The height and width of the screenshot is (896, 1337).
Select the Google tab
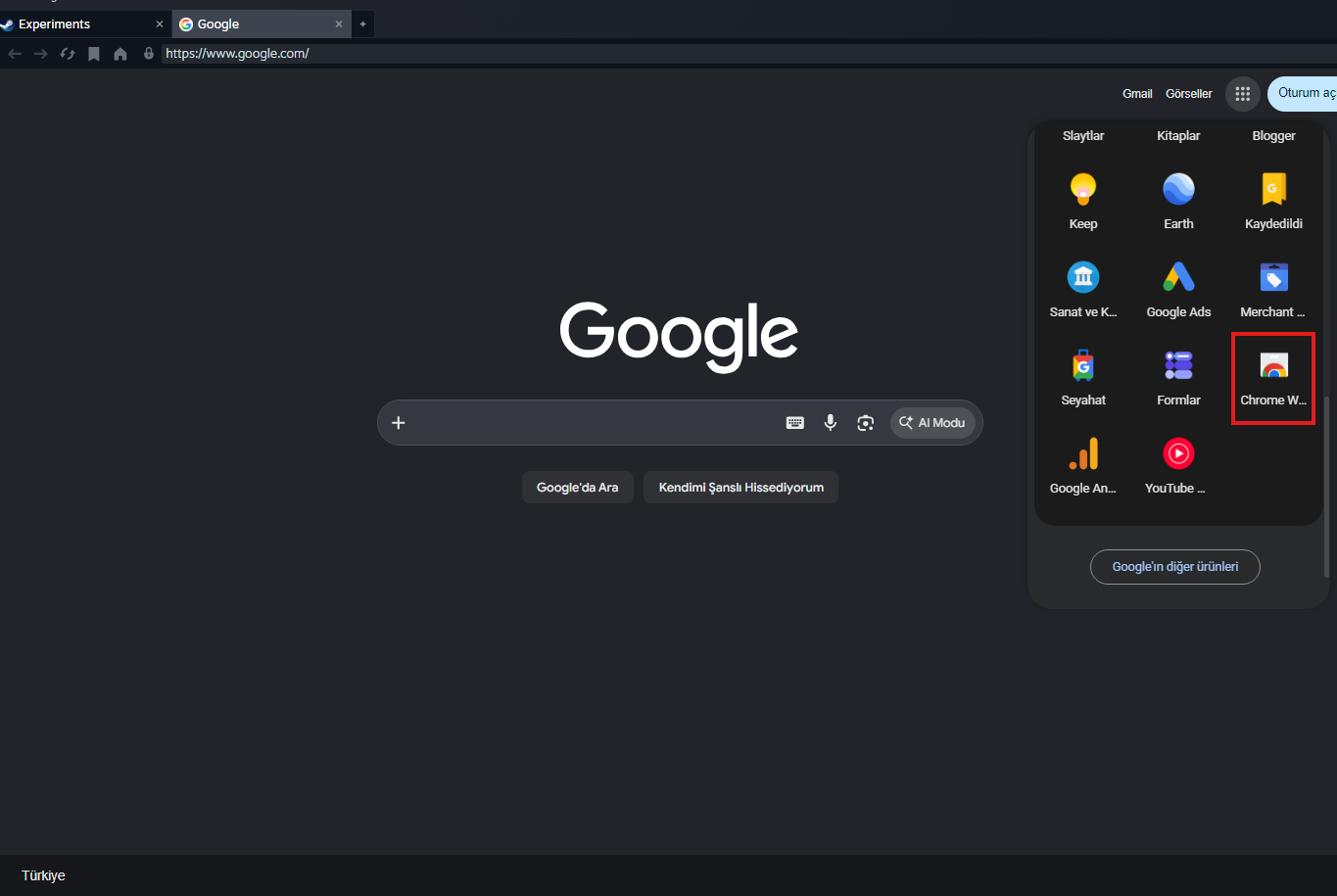click(x=263, y=24)
